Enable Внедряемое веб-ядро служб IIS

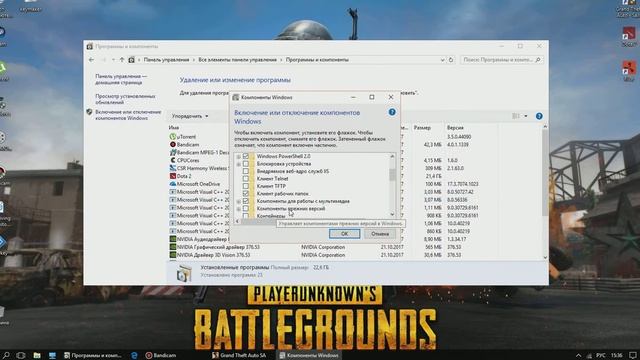(246, 171)
